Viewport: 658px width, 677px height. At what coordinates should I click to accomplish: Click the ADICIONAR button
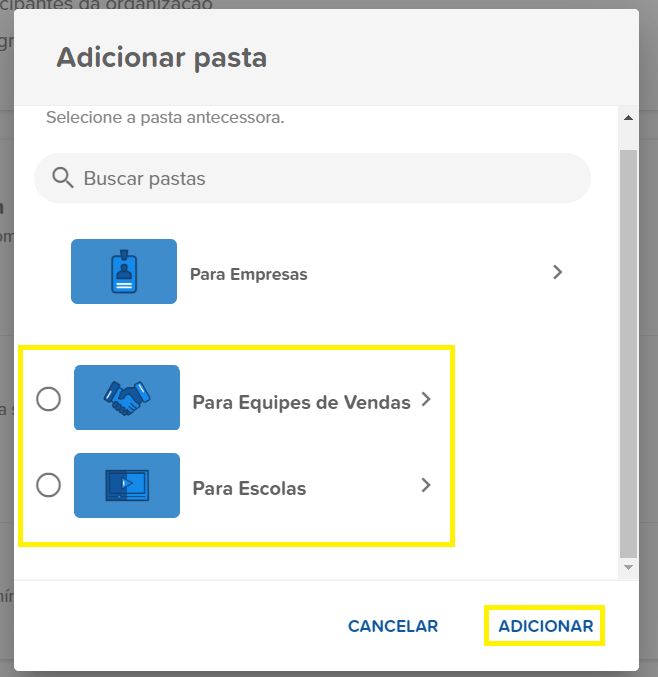coord(546,626)
